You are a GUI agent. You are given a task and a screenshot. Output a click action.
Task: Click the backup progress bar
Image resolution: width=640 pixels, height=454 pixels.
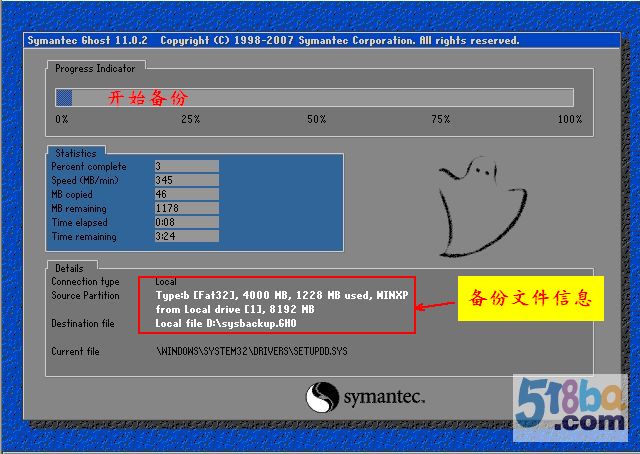tap(314, 98)
